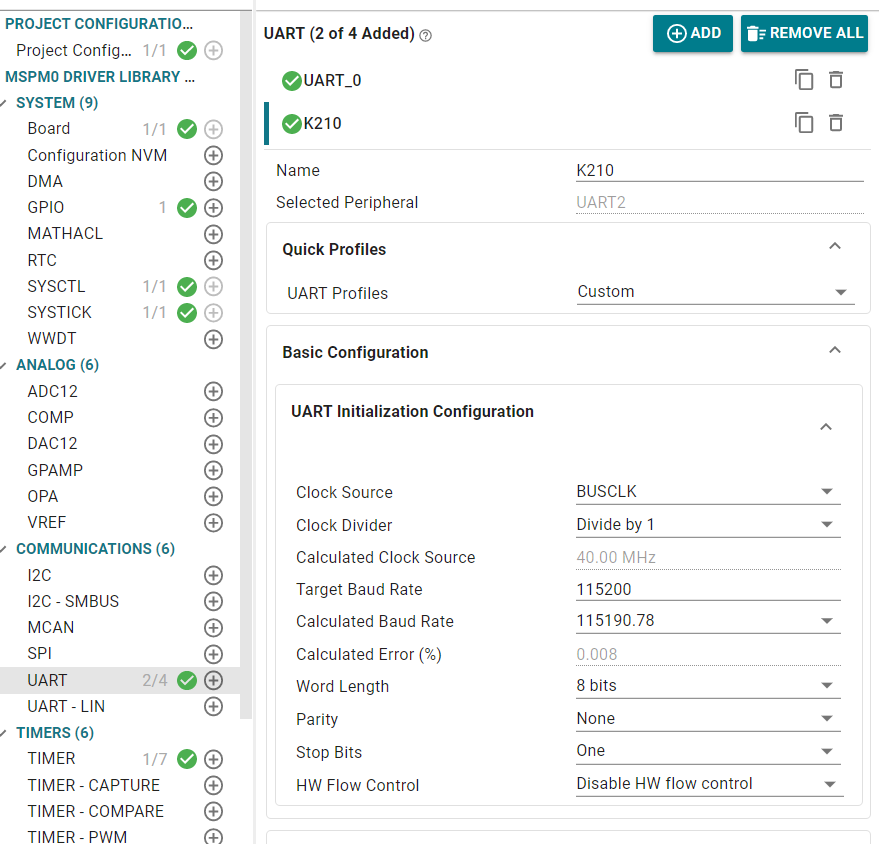
Task: Collapse UART Initialization Configuration section
Action: (826, 427)
